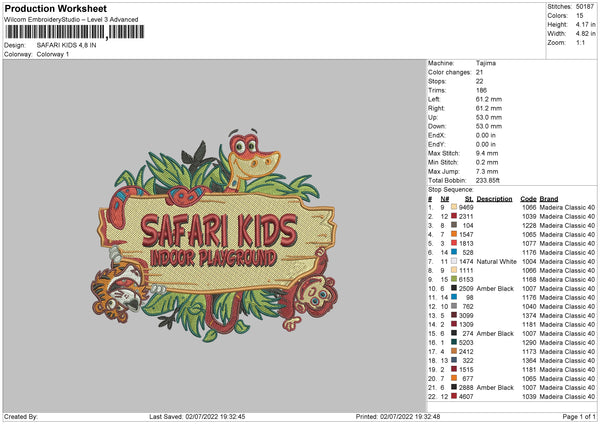Click stitch count 5203 in stop row 16
Screen dimensions: 600x424
tap(466, 342)
